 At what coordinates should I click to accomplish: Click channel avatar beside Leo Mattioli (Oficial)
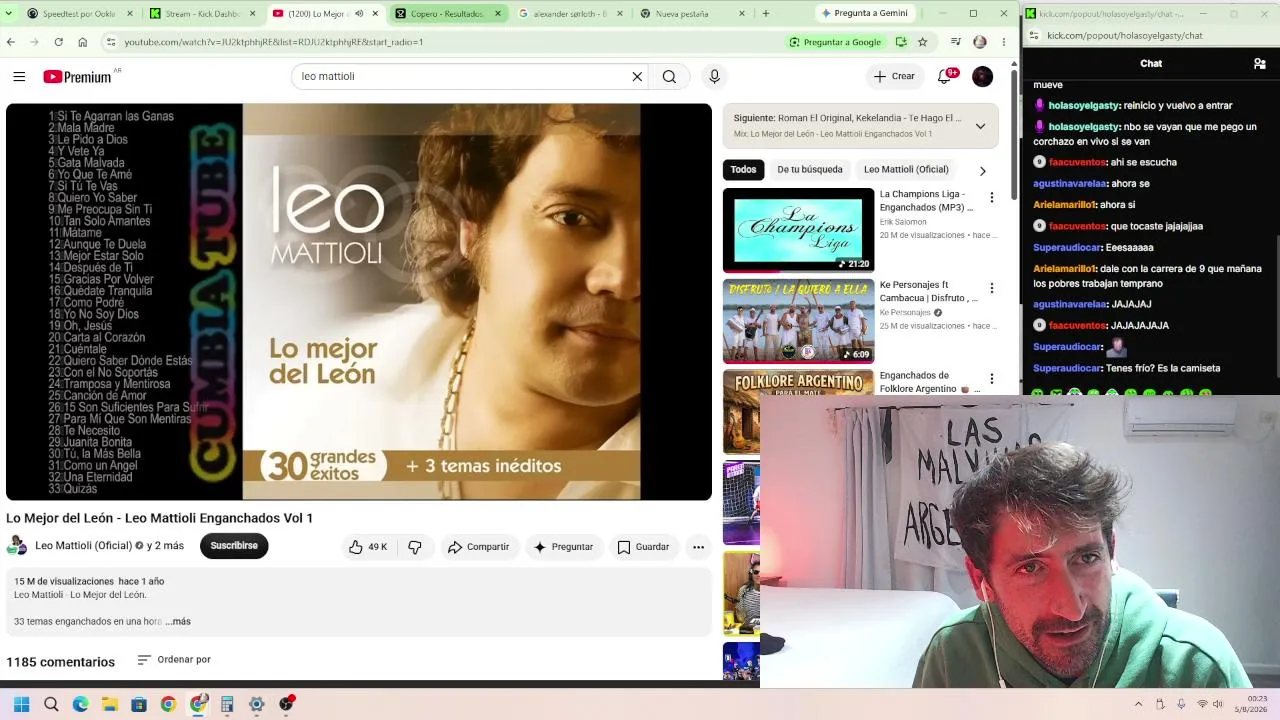(17, 546)
